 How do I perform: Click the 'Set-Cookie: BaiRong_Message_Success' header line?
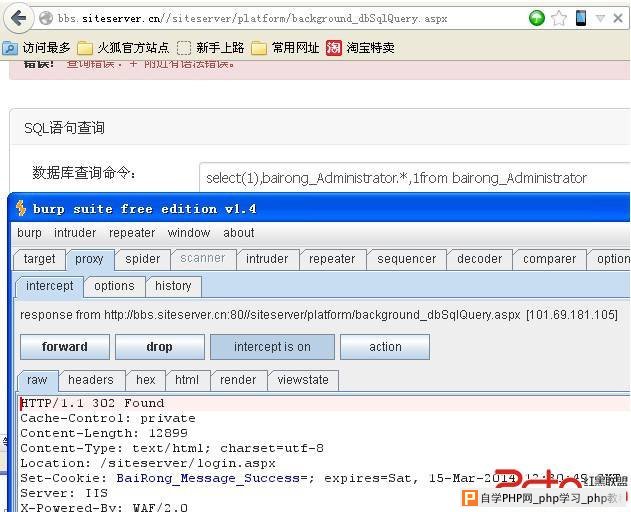point(322,478)
